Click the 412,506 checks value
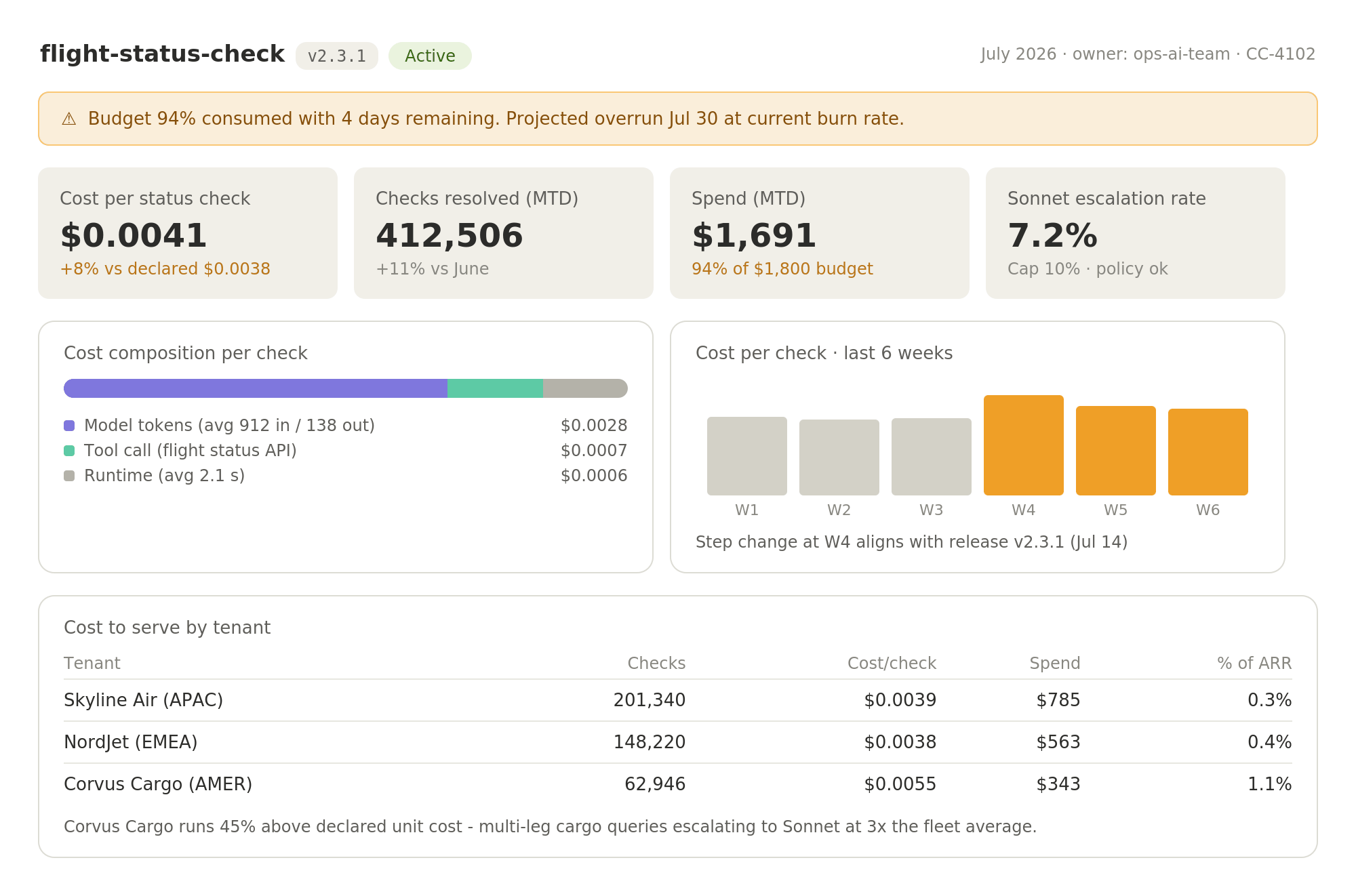The image size is (1356, 896). [450, 236]
